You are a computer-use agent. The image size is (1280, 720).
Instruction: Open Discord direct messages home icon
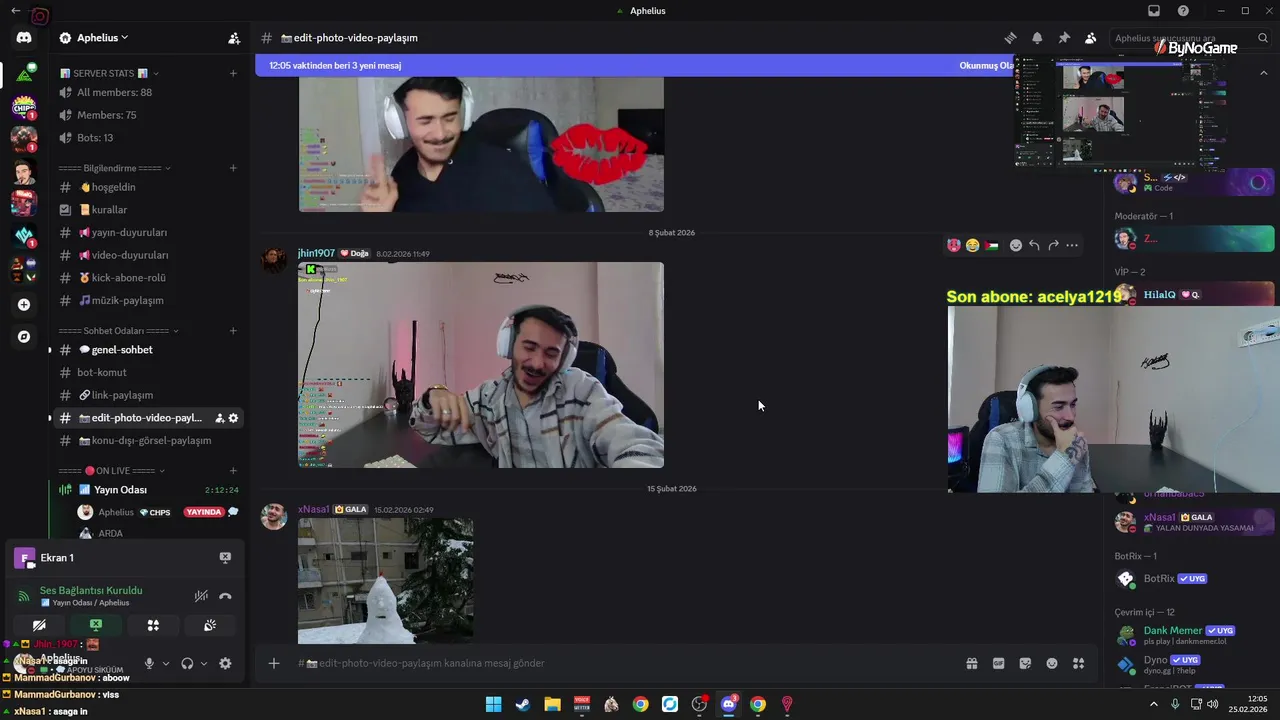click(24, 38)
